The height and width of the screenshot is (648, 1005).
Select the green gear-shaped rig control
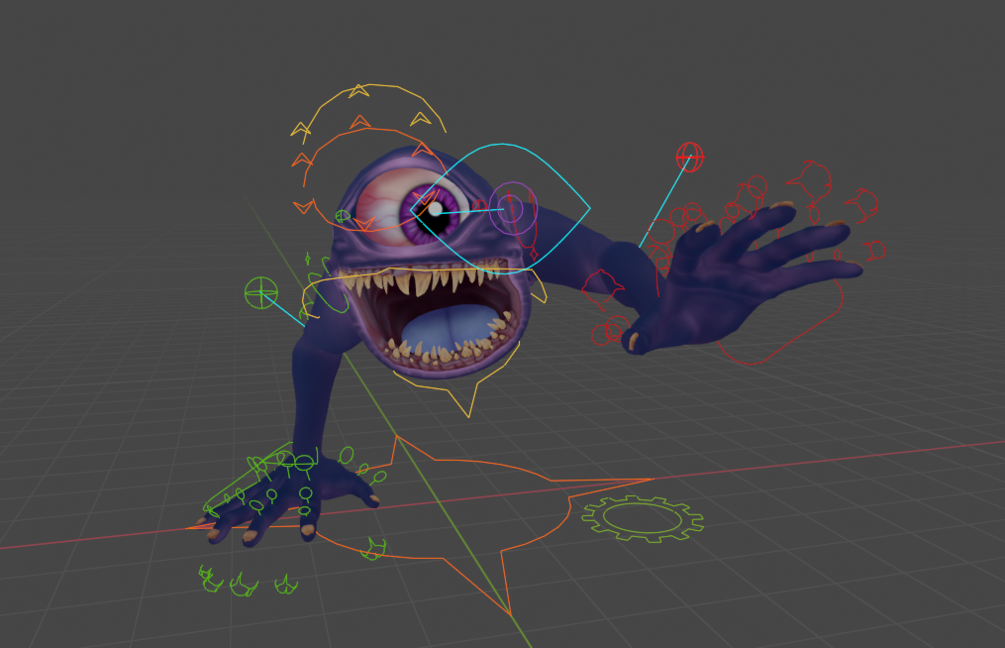[643, 519]
